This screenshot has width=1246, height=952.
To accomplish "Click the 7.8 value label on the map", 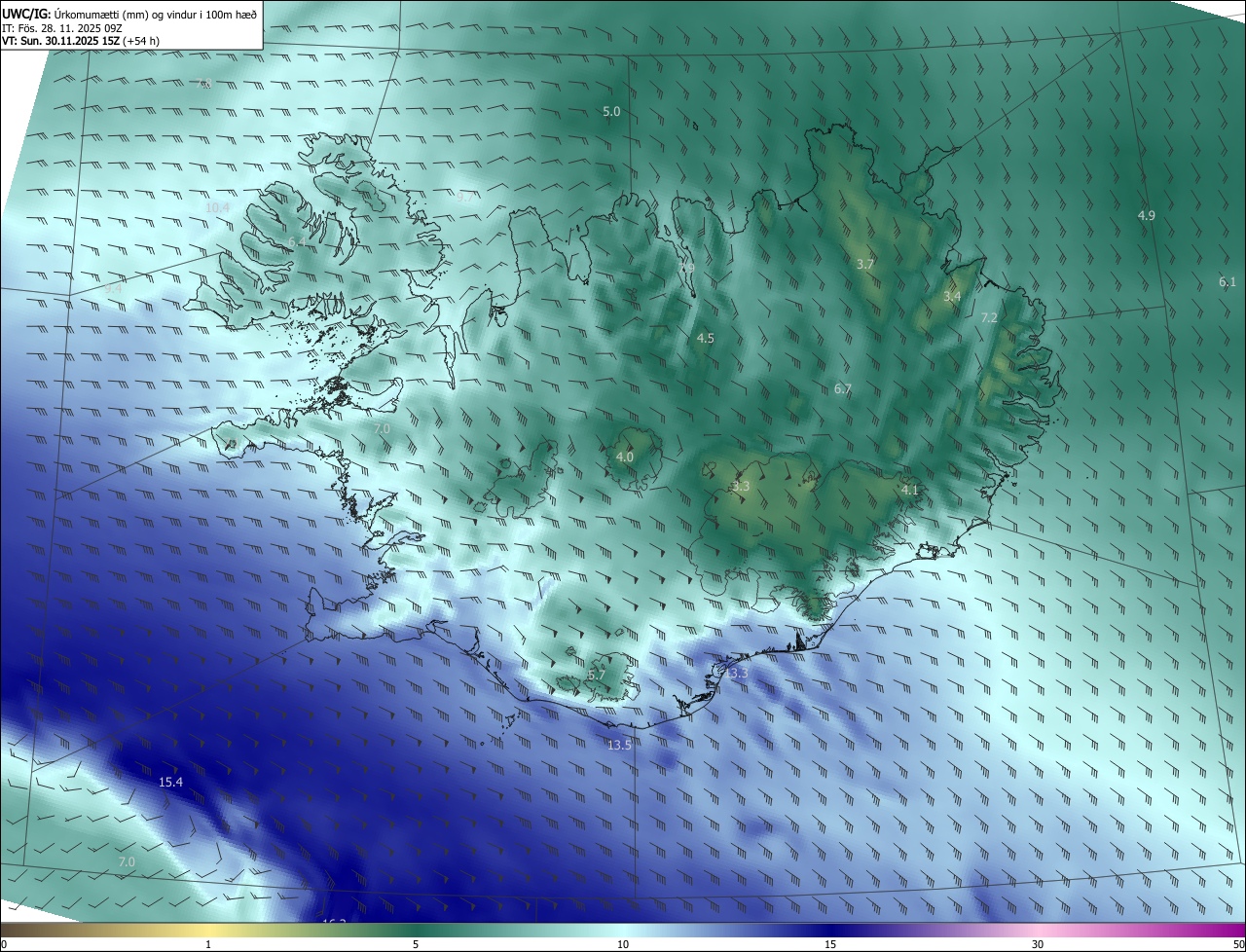I will 203,84.
